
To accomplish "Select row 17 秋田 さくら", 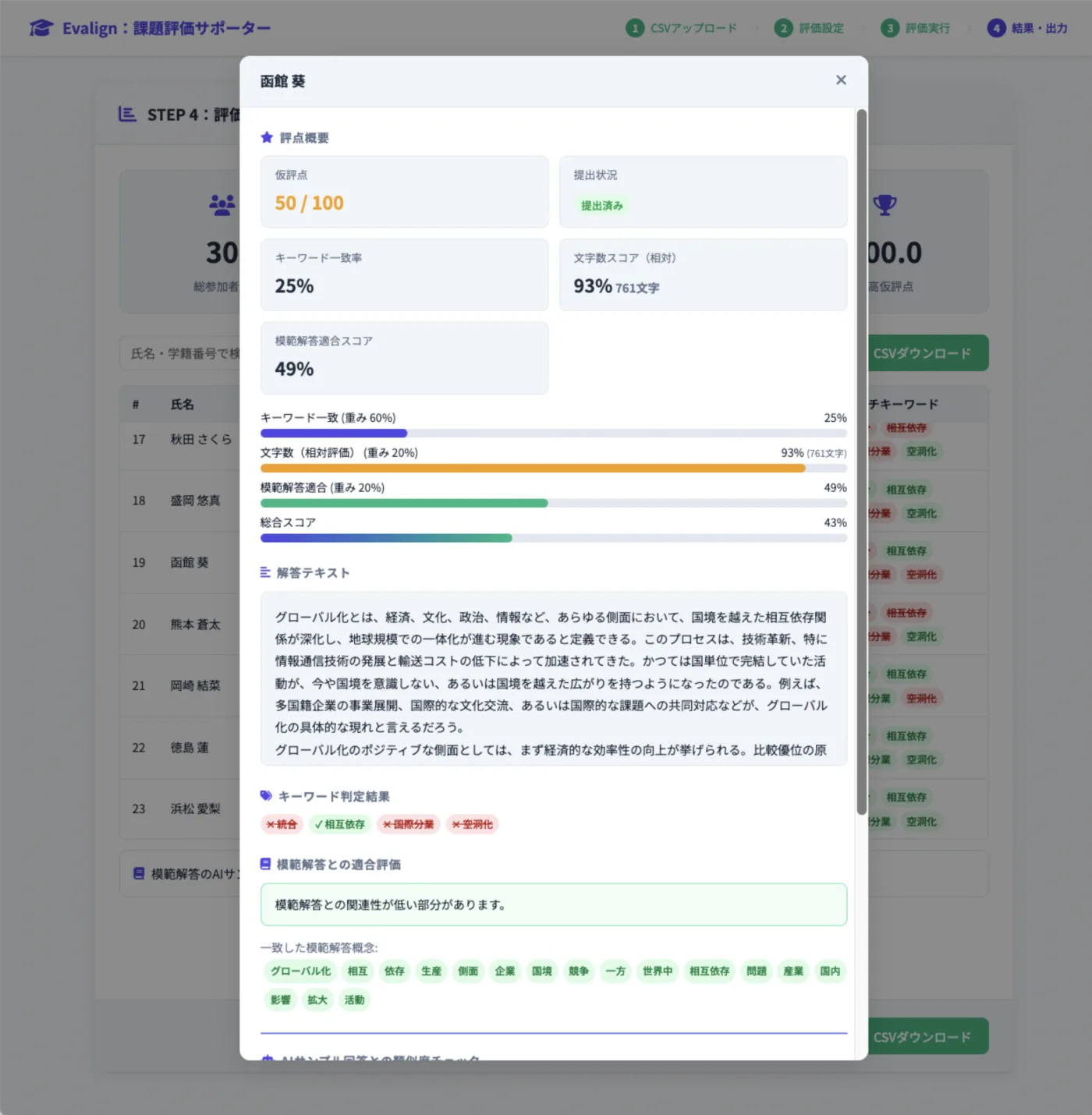I will tap(179, 439).
